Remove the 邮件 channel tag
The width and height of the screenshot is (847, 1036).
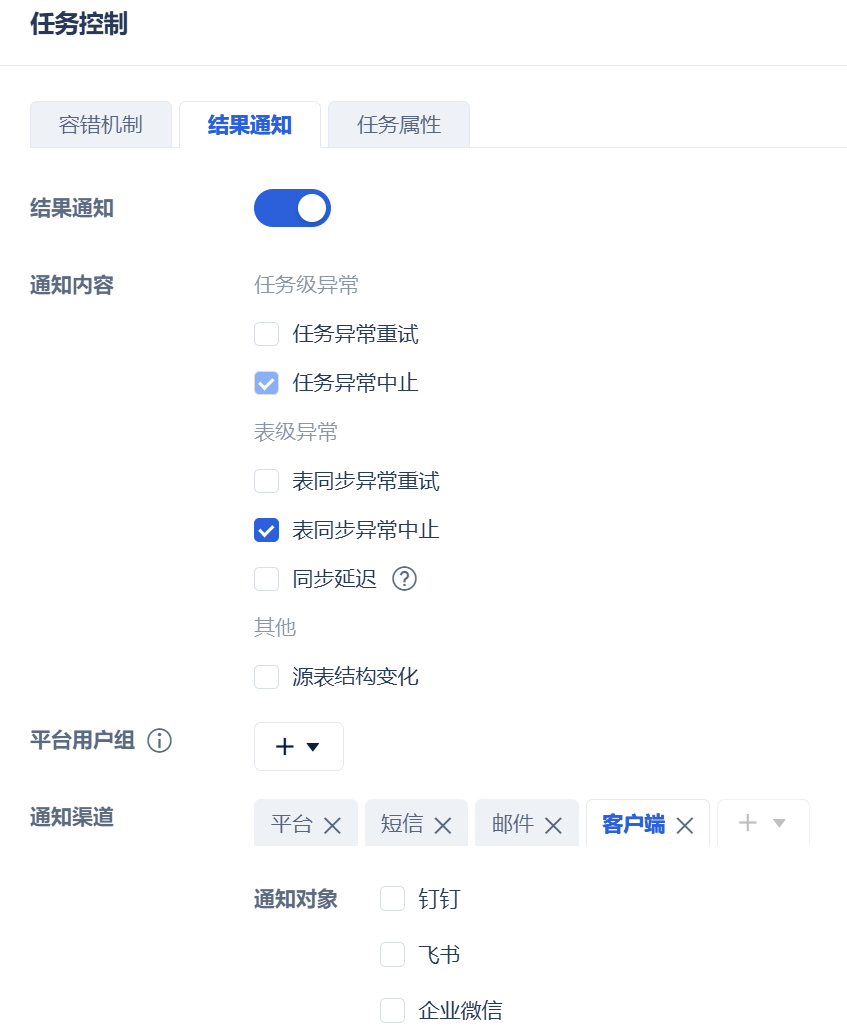coord(553,825)
